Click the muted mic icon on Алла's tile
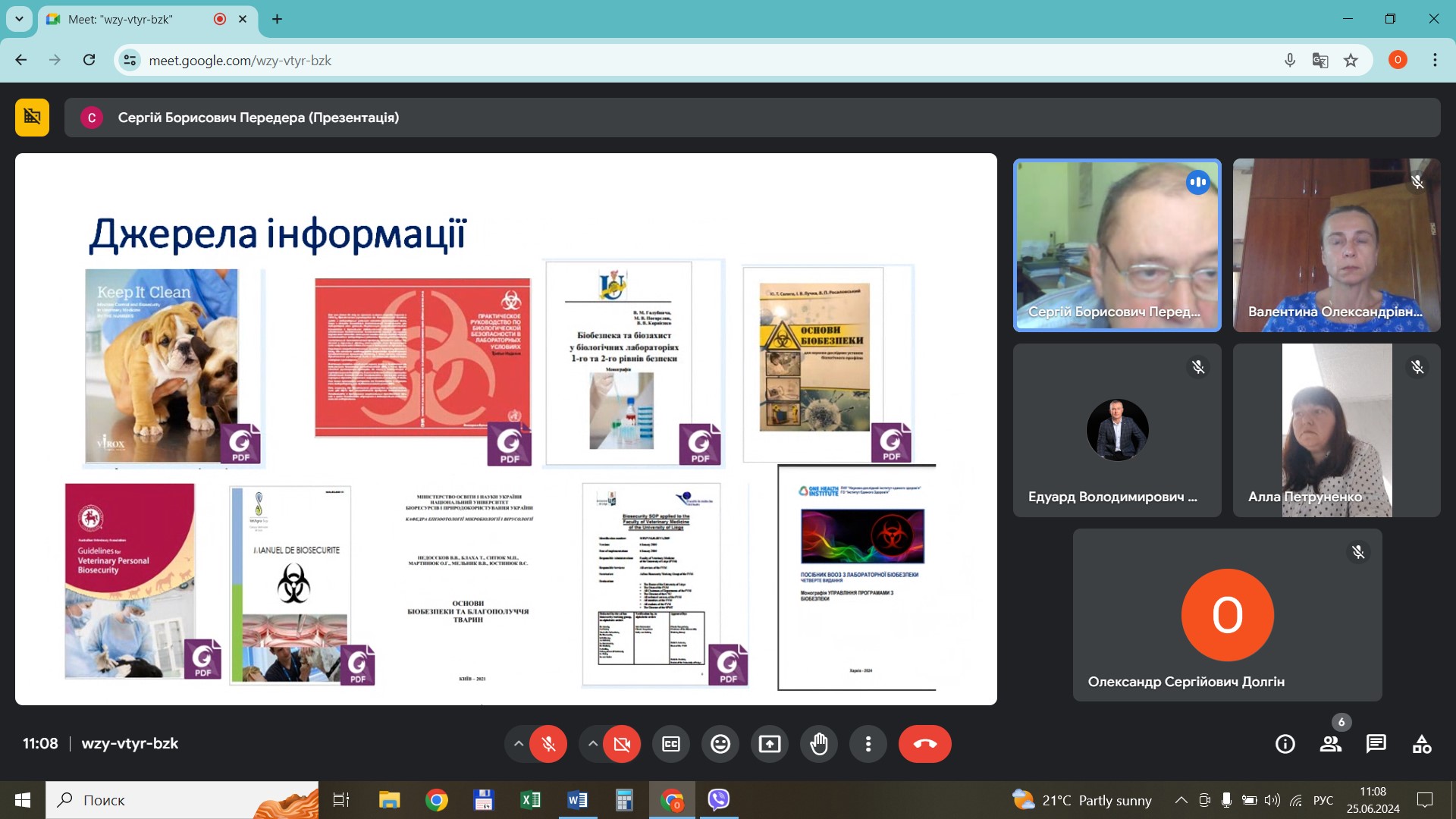Viewport: 1456px width, 819px height. pos(1417,367)
